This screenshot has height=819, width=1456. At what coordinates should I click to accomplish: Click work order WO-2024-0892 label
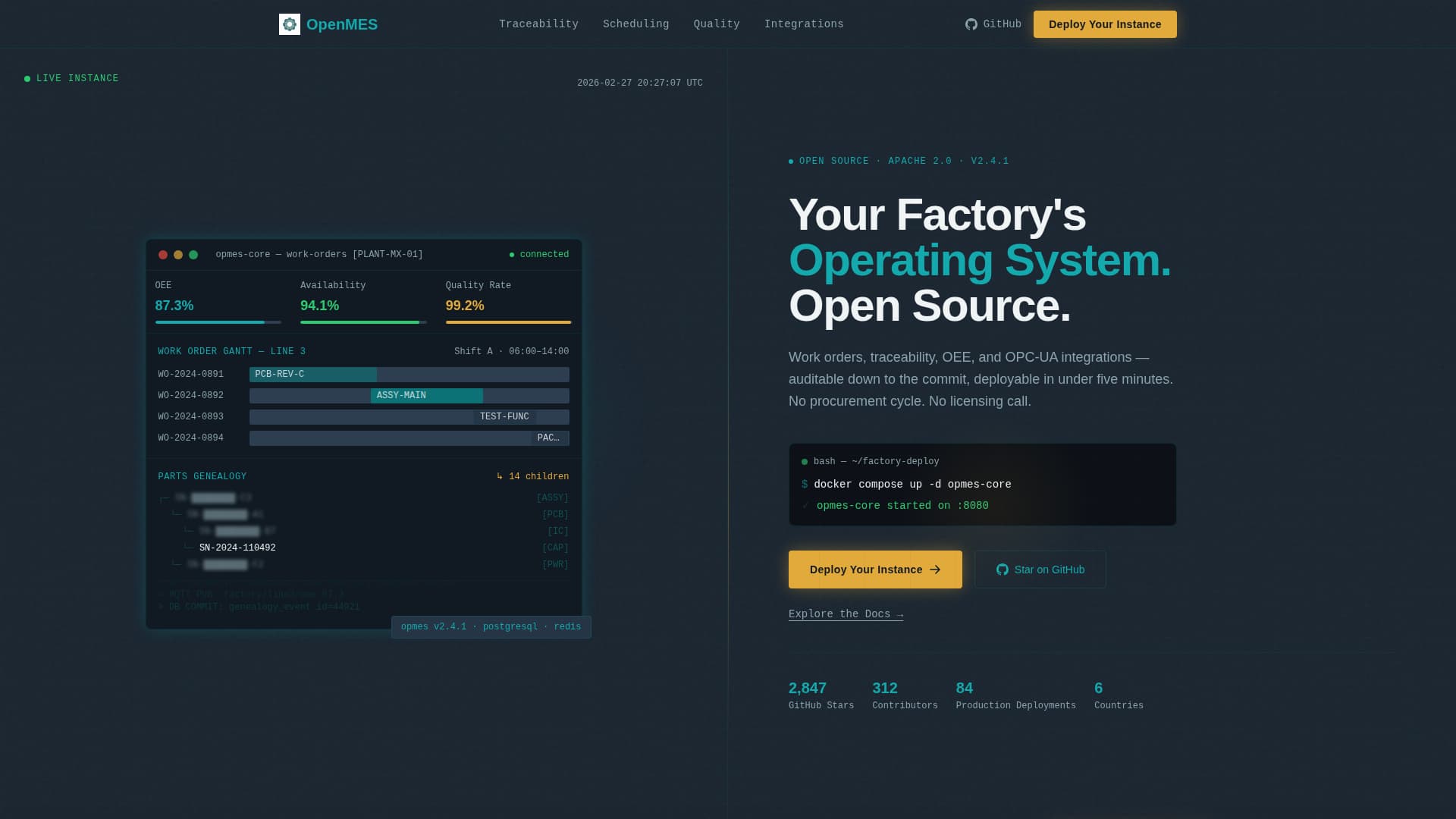191,396
